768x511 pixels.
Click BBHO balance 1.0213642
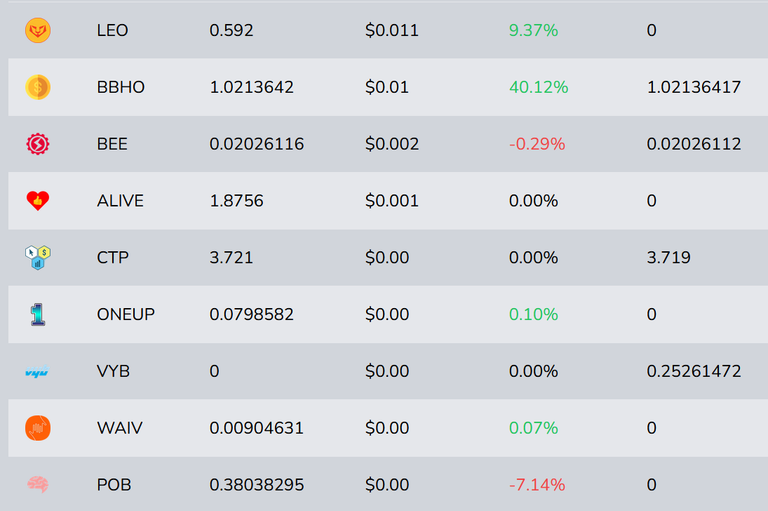click(x=252, y=87)
